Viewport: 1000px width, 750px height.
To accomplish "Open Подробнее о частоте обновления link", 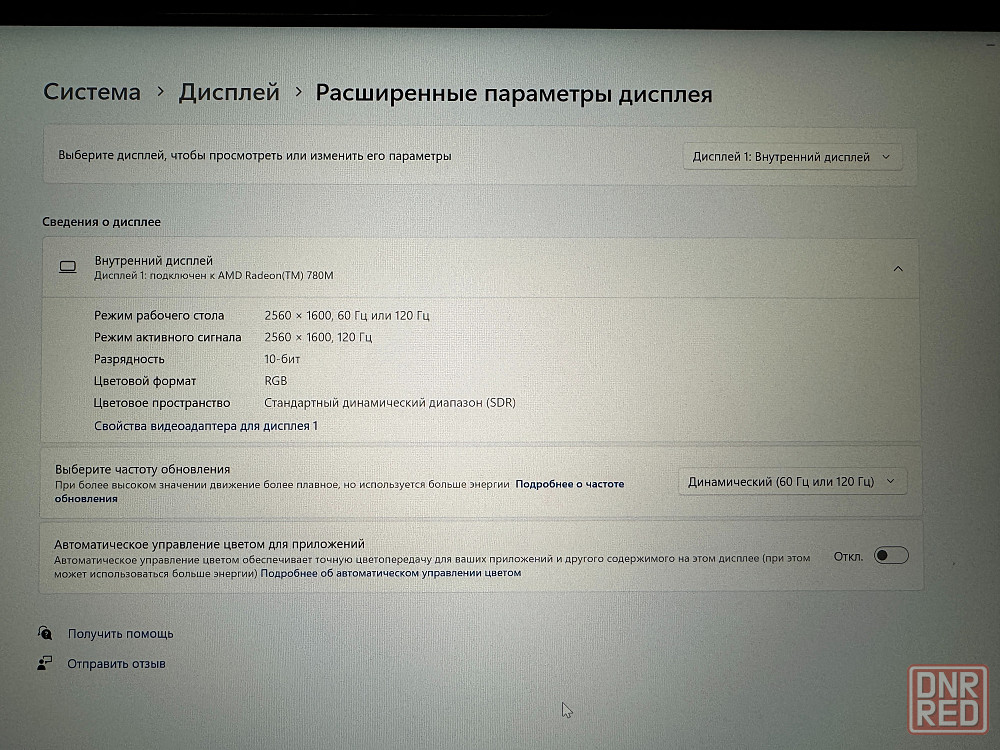I will click(x=569, y=484).
